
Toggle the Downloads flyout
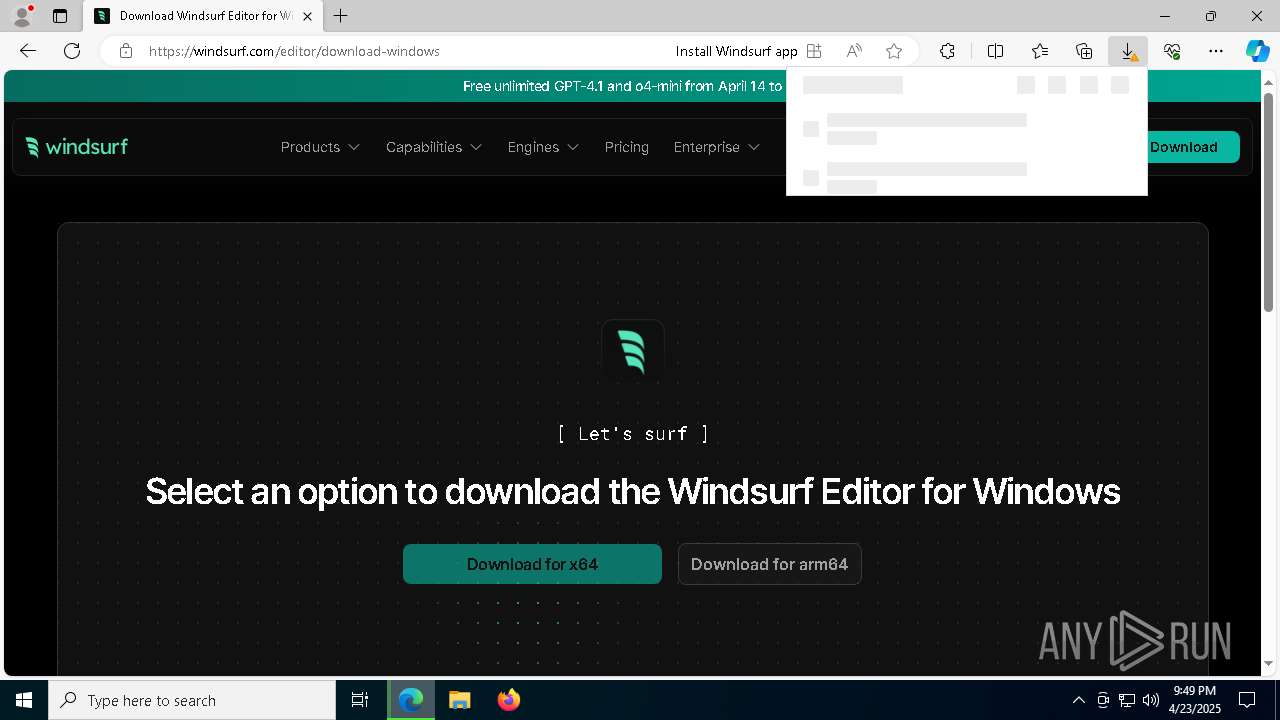(1128, 51)
